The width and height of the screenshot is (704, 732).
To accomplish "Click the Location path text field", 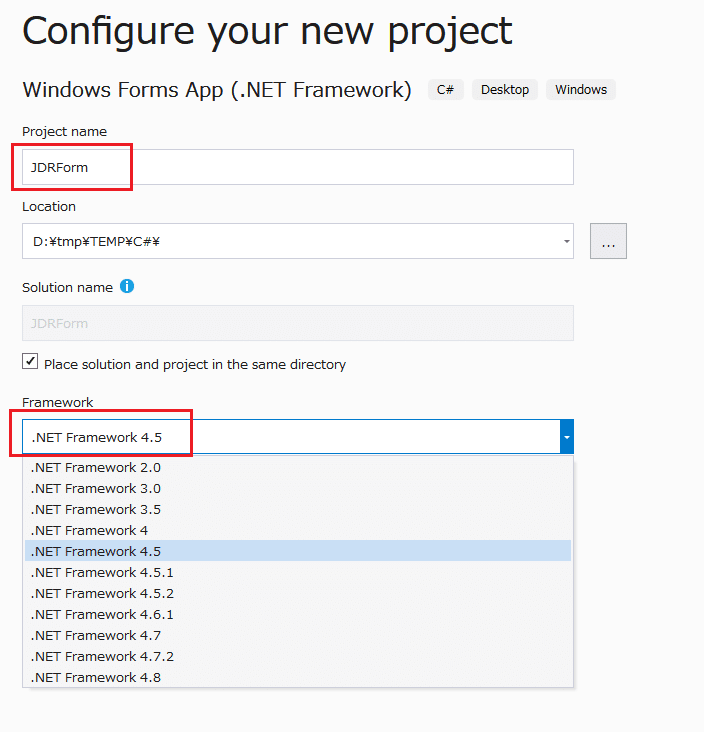I will 290,241.
